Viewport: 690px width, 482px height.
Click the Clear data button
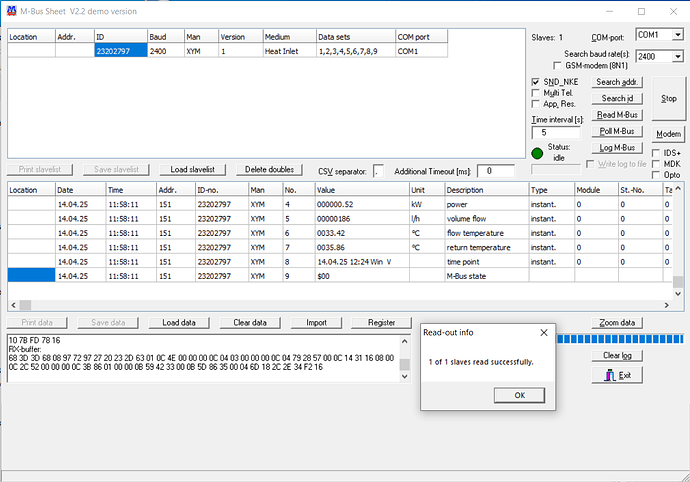250,323
